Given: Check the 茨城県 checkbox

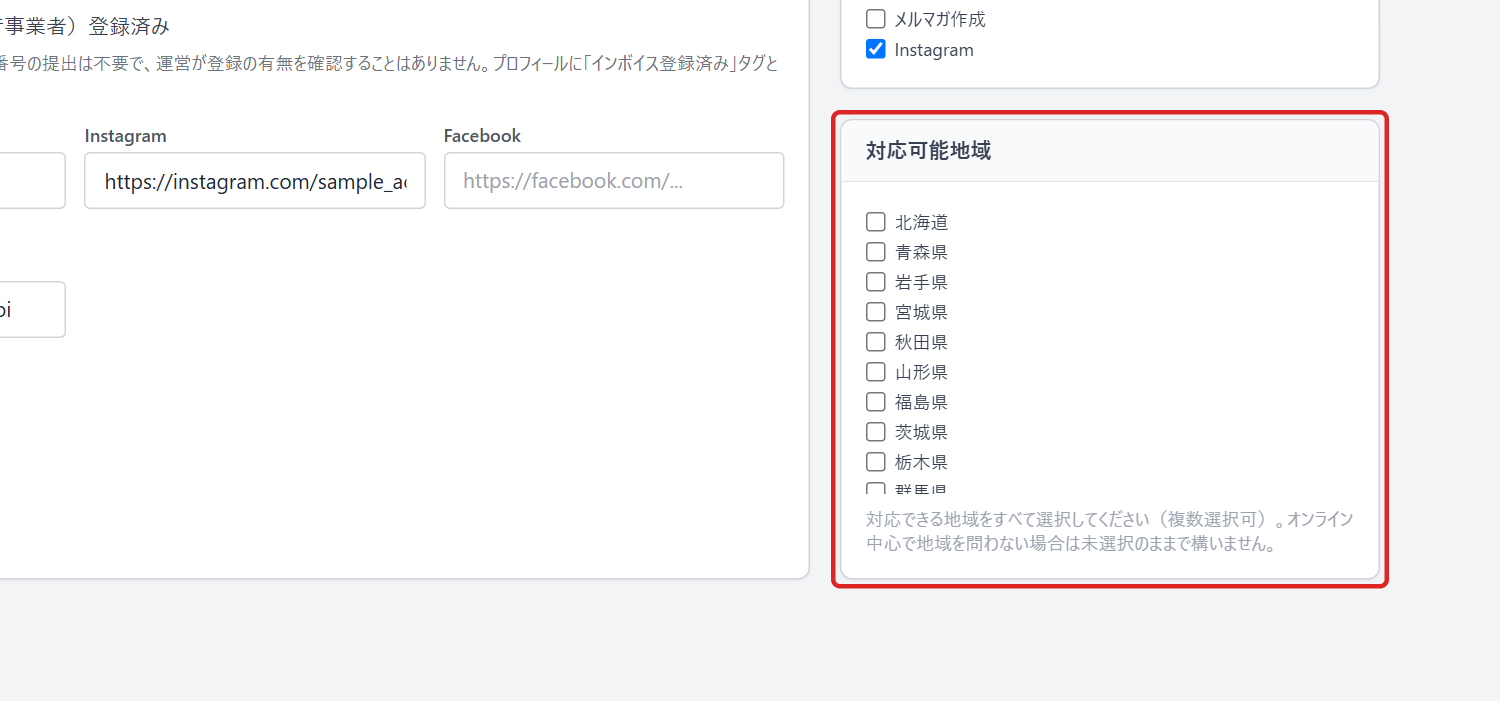Looking at the screenshot, I should coord(876,432).
